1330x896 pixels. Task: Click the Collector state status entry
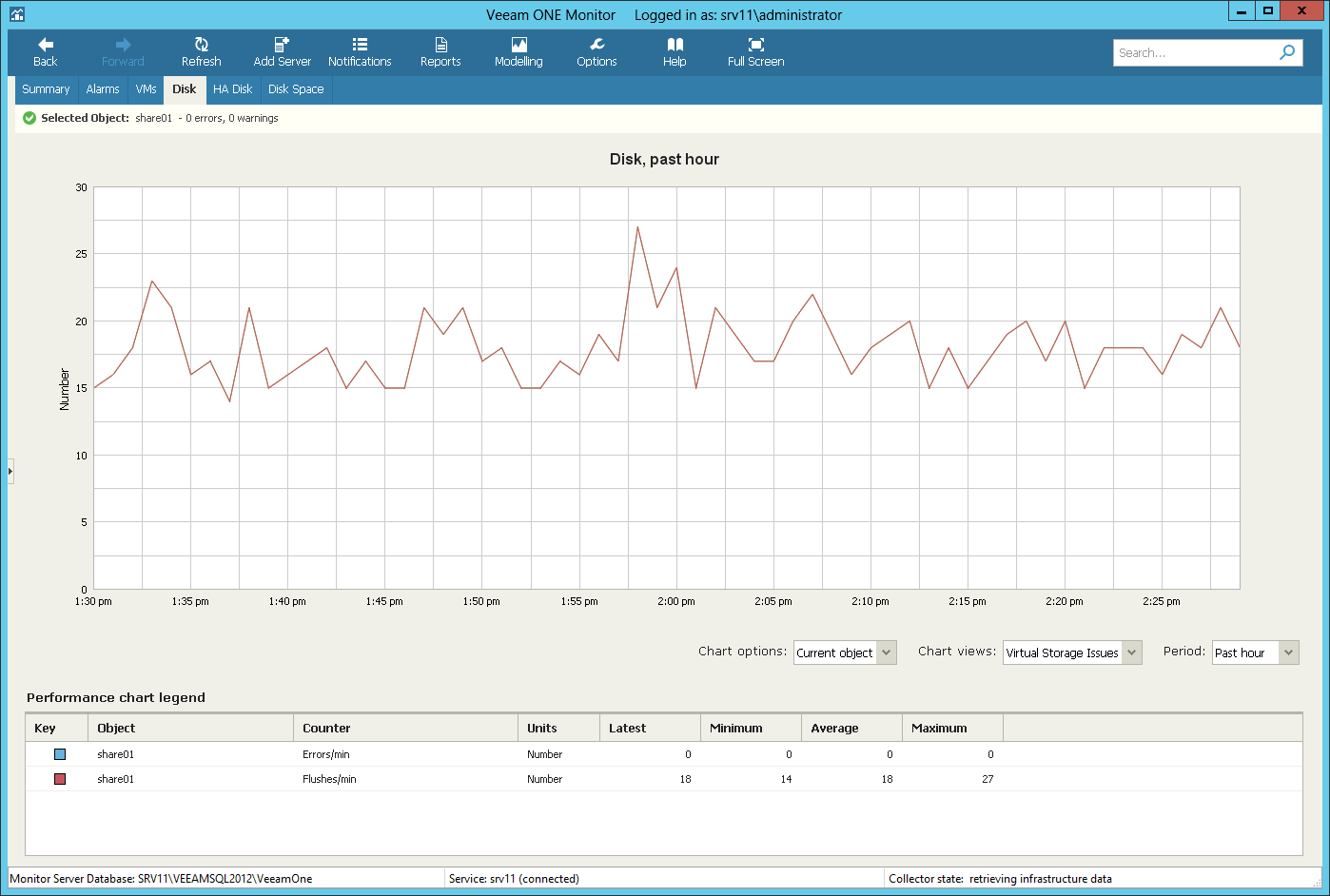[x=1000, y=879]
